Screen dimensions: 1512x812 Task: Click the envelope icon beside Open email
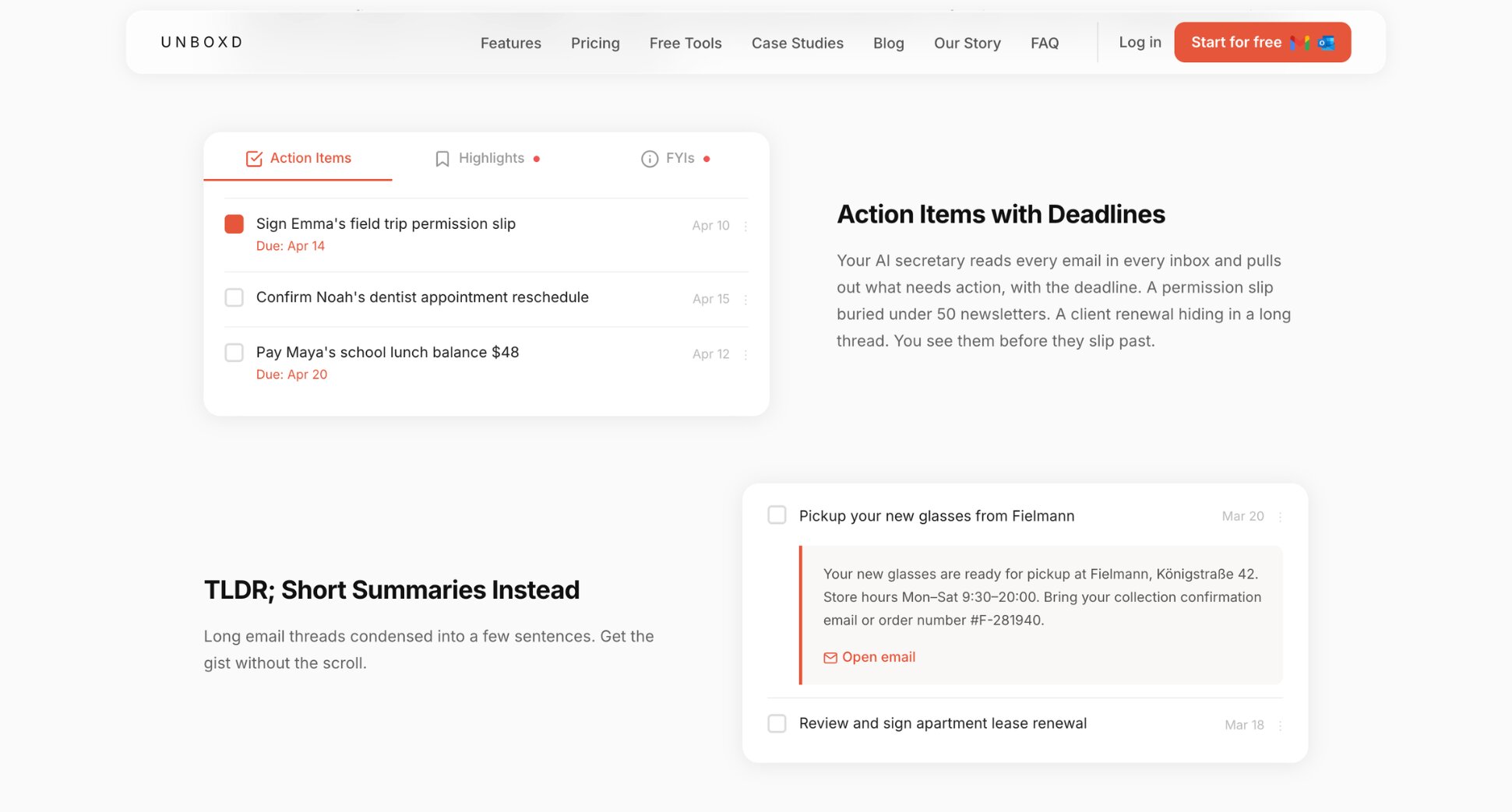[830, 658]
